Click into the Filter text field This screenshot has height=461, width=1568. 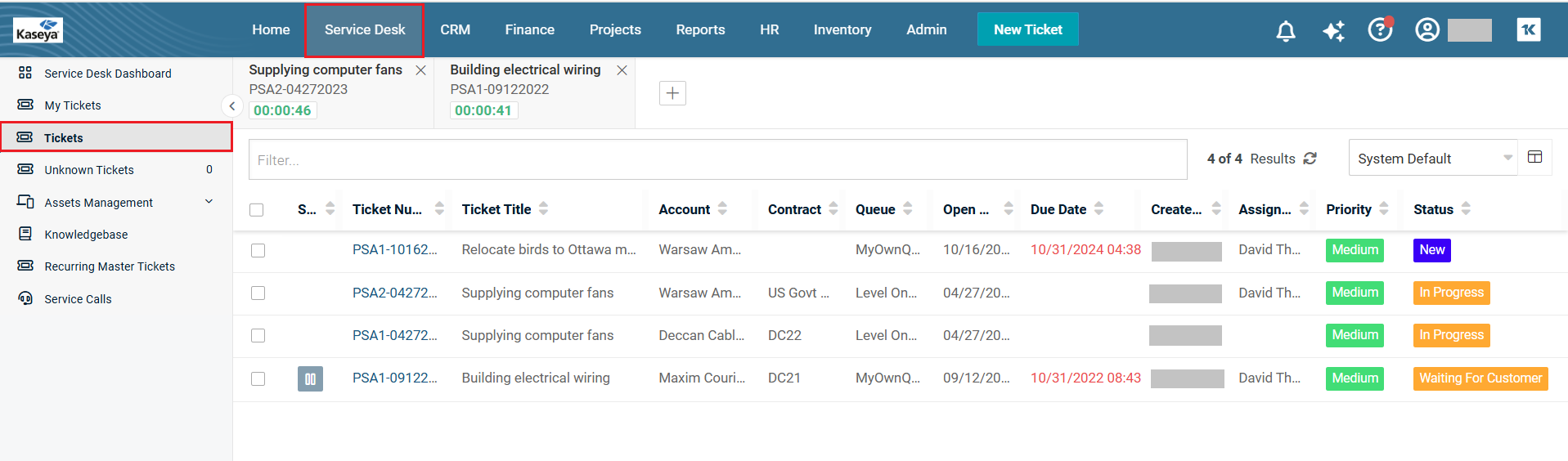pyautogui.click(x=717, y=160)
